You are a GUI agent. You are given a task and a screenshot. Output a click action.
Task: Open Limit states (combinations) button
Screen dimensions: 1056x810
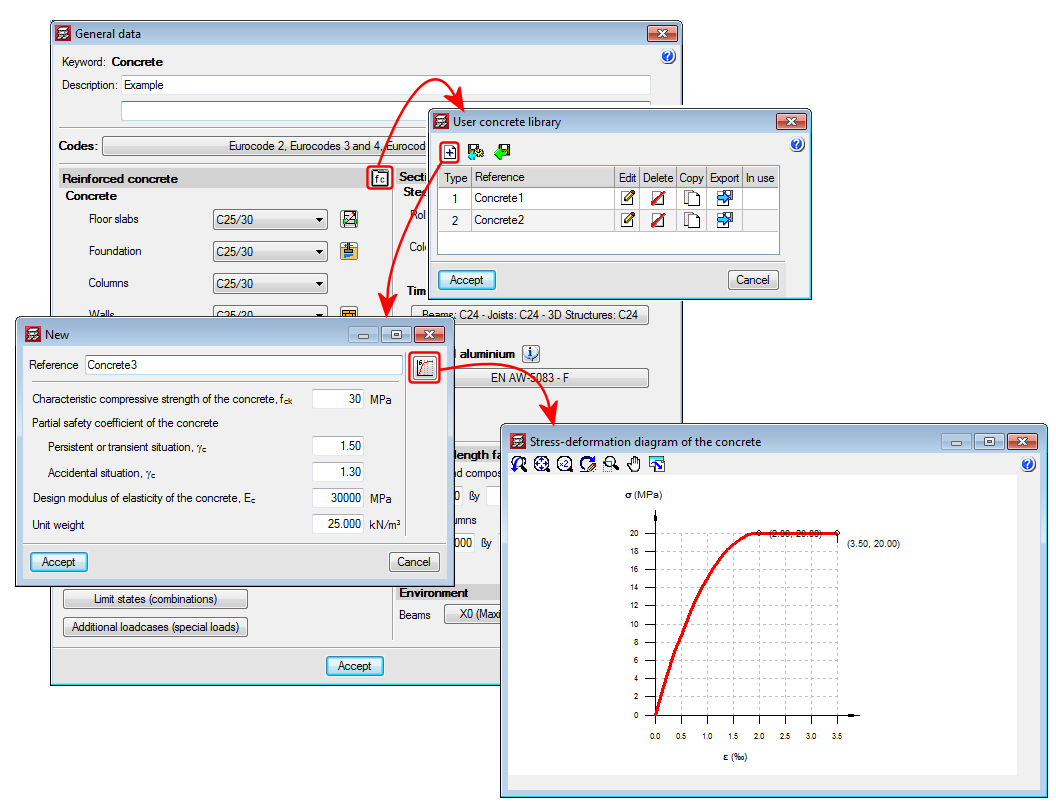click(155, 599)
